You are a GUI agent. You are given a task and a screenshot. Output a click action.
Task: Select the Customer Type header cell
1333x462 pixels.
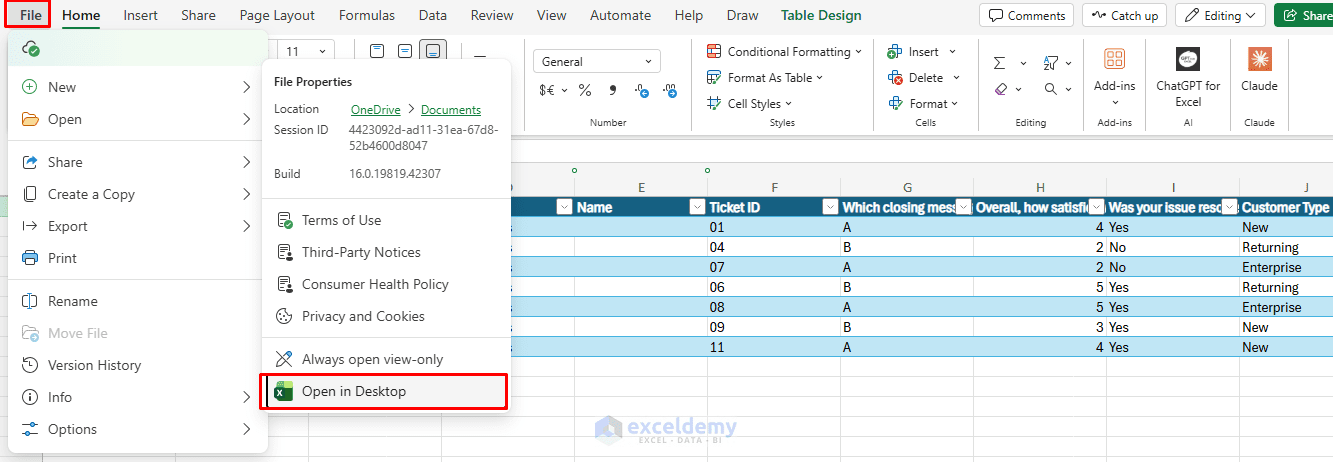1286,207
